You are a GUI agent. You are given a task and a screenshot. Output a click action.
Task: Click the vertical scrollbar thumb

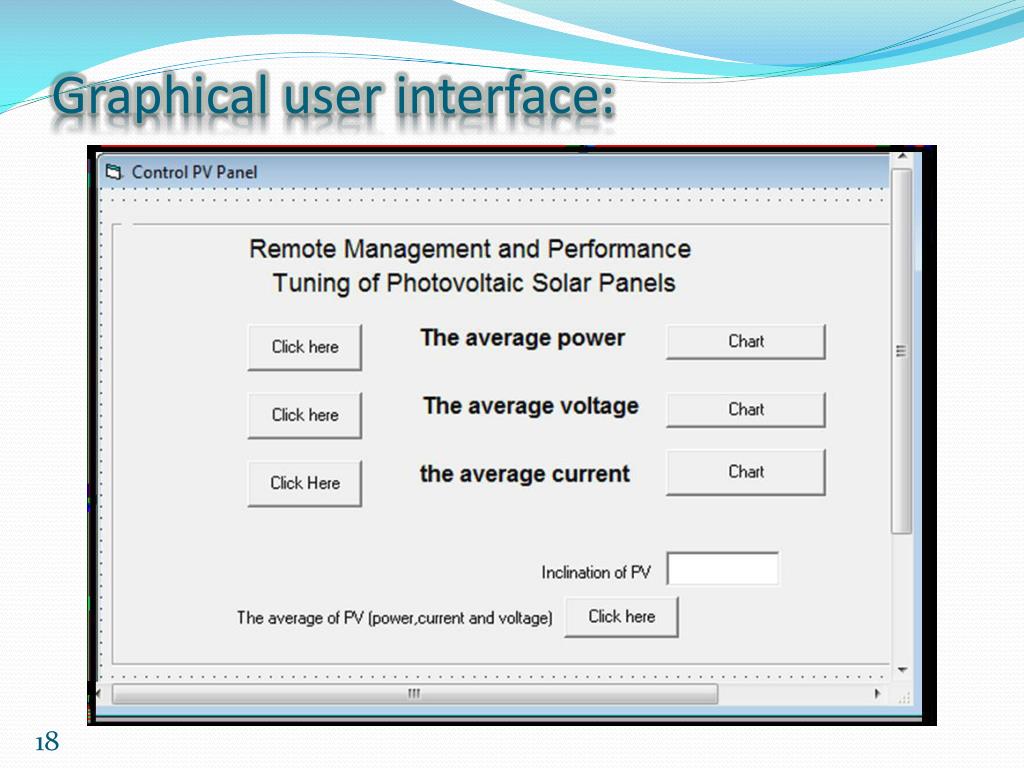pyautogui.click(x=902, y=351)
